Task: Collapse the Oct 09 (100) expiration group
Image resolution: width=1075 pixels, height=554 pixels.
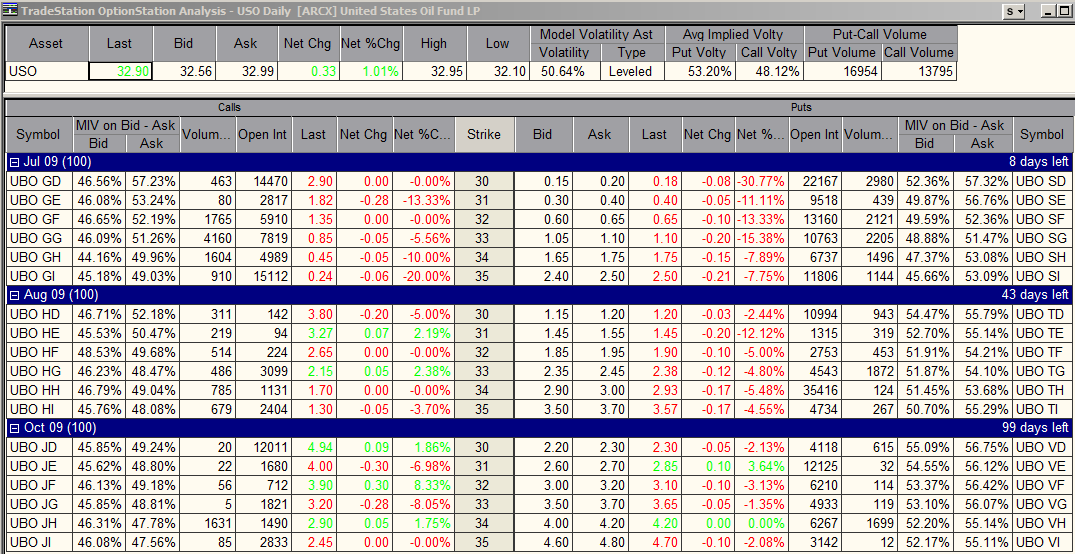Action: click(x=12, y=428)
